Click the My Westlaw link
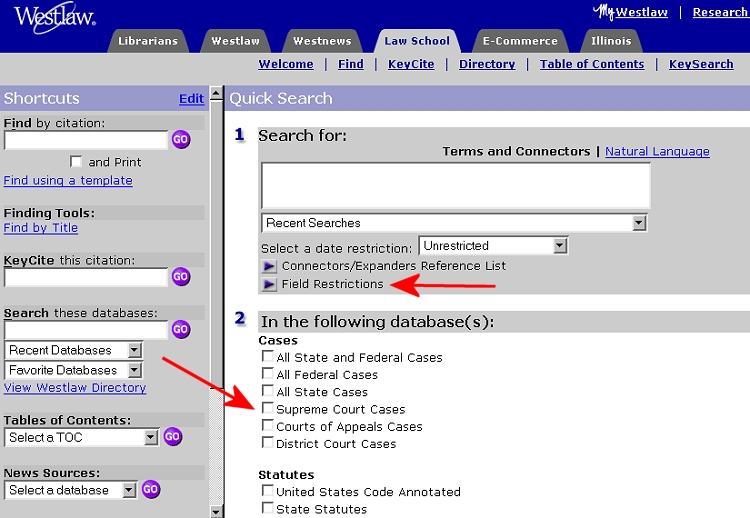This screenshot has width=750, height=518. (630, 12)
